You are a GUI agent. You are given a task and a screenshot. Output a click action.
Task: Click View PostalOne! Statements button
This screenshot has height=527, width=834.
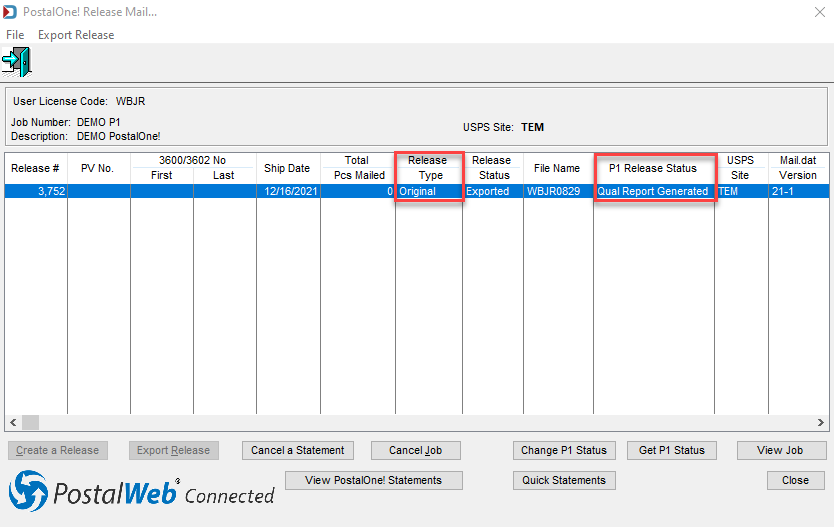373,480
